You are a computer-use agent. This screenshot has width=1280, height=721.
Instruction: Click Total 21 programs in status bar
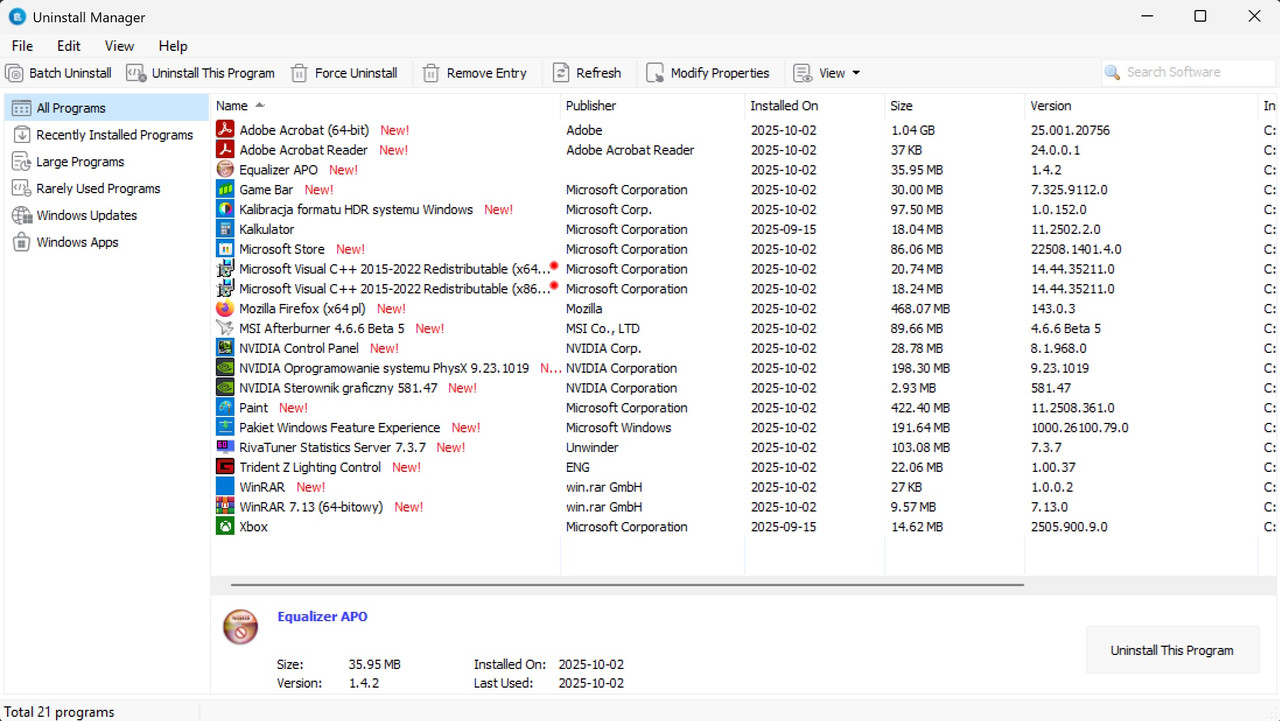coord(59,712)
